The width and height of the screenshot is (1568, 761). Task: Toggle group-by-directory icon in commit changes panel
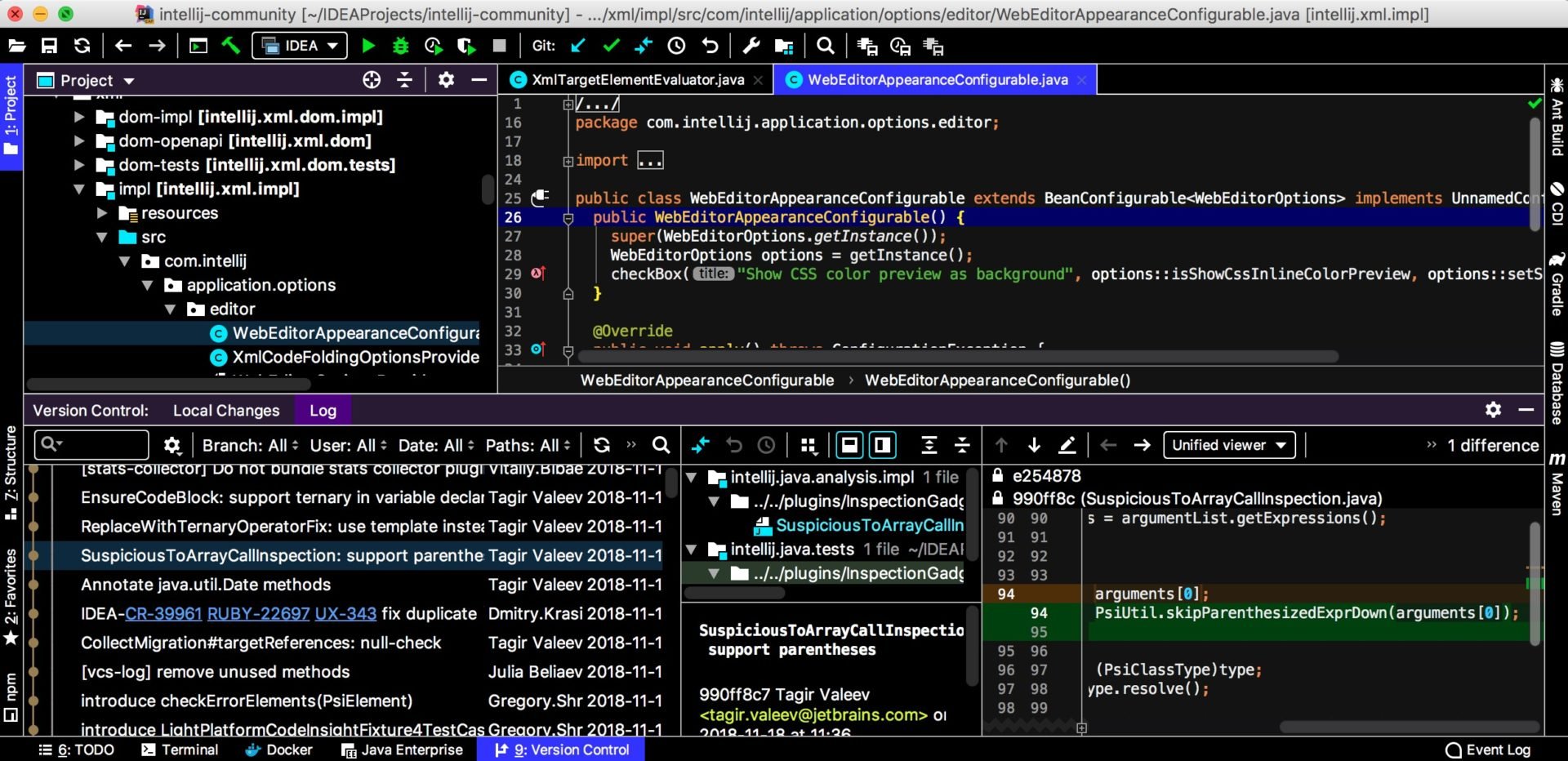(808, 445)
